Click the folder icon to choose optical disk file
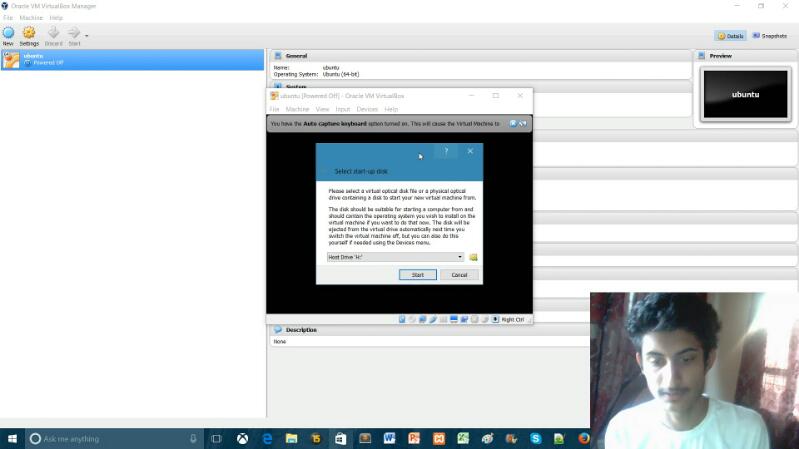Viewport: 799px width, 449px height. tap(473, 257)
